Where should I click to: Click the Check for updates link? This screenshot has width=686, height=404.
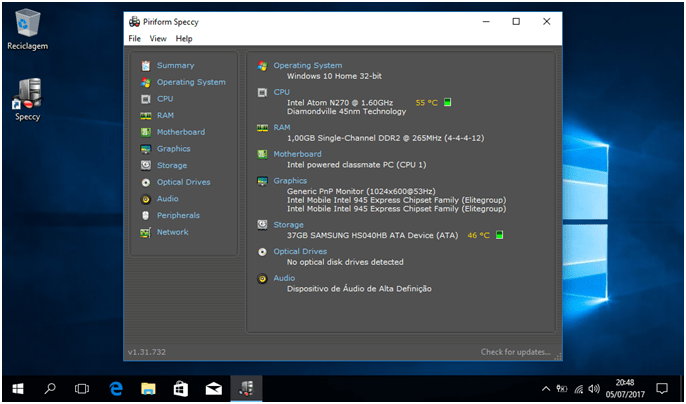tap(515, 352)
